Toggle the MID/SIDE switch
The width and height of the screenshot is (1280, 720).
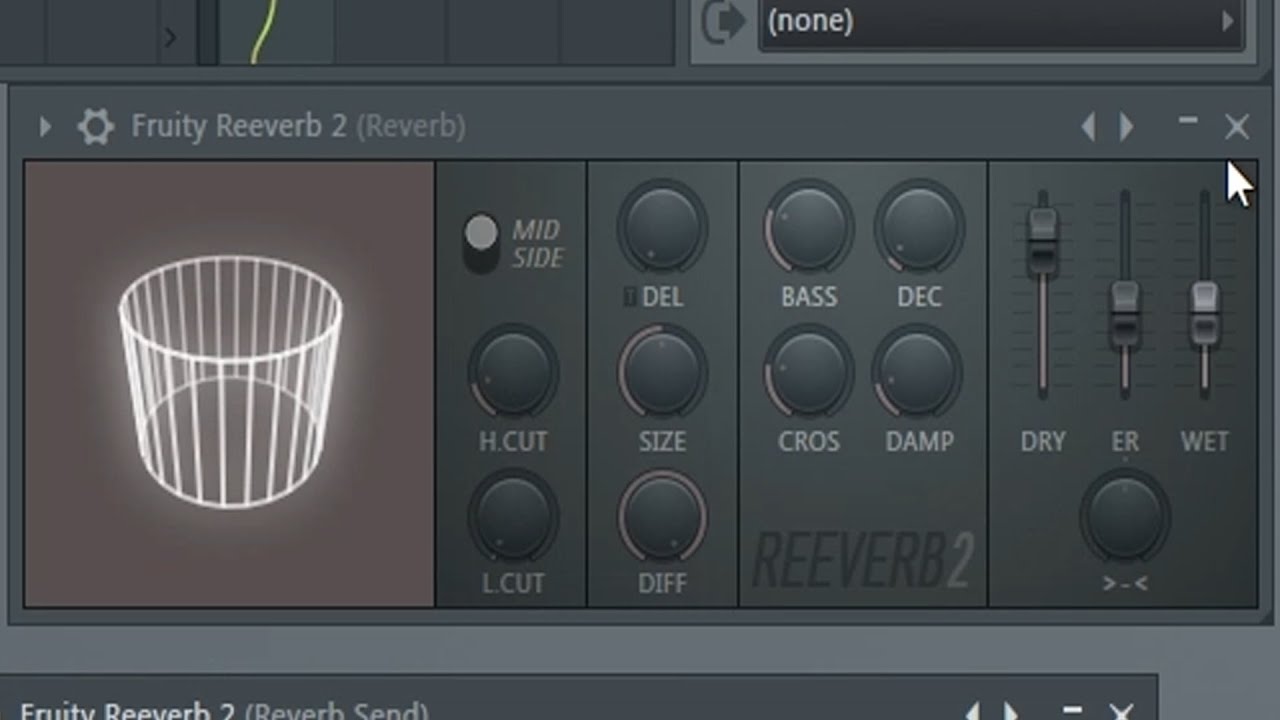[481, 243]
